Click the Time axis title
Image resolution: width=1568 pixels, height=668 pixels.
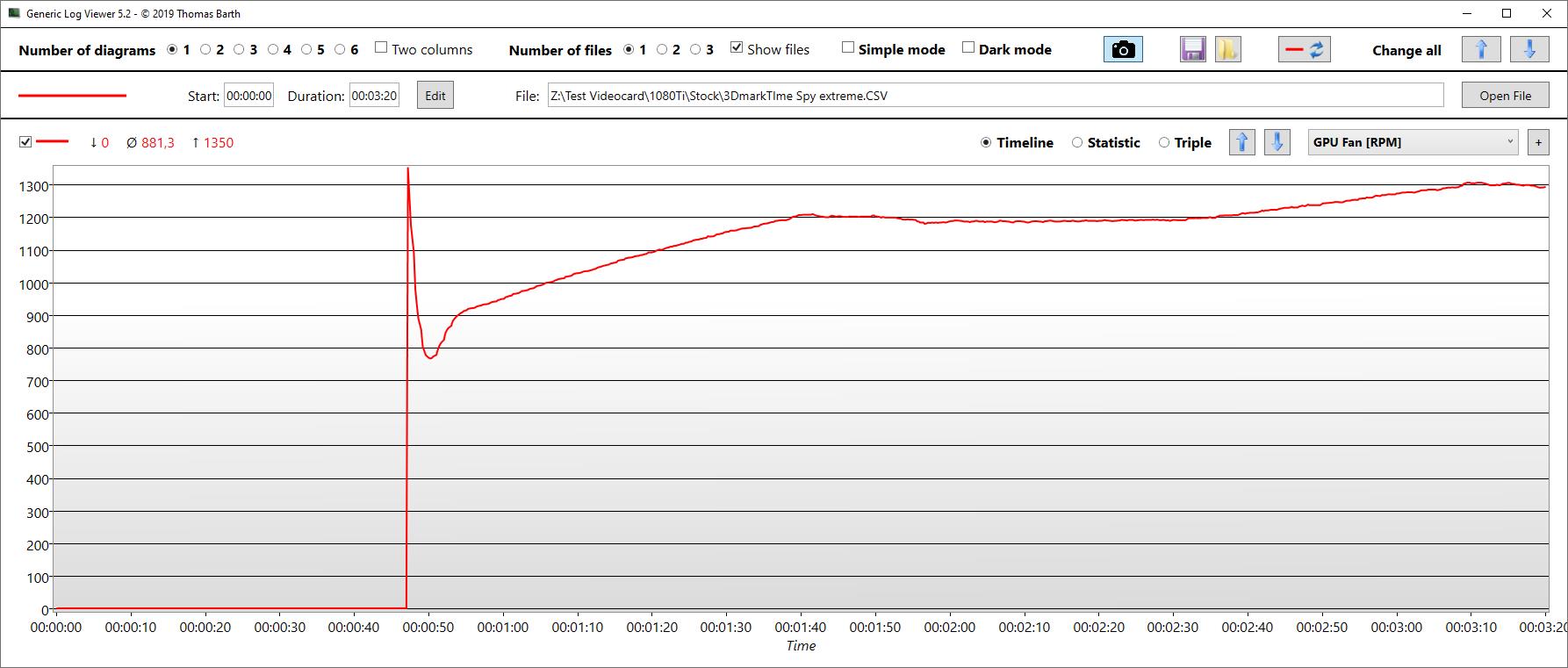coord(801,646)
